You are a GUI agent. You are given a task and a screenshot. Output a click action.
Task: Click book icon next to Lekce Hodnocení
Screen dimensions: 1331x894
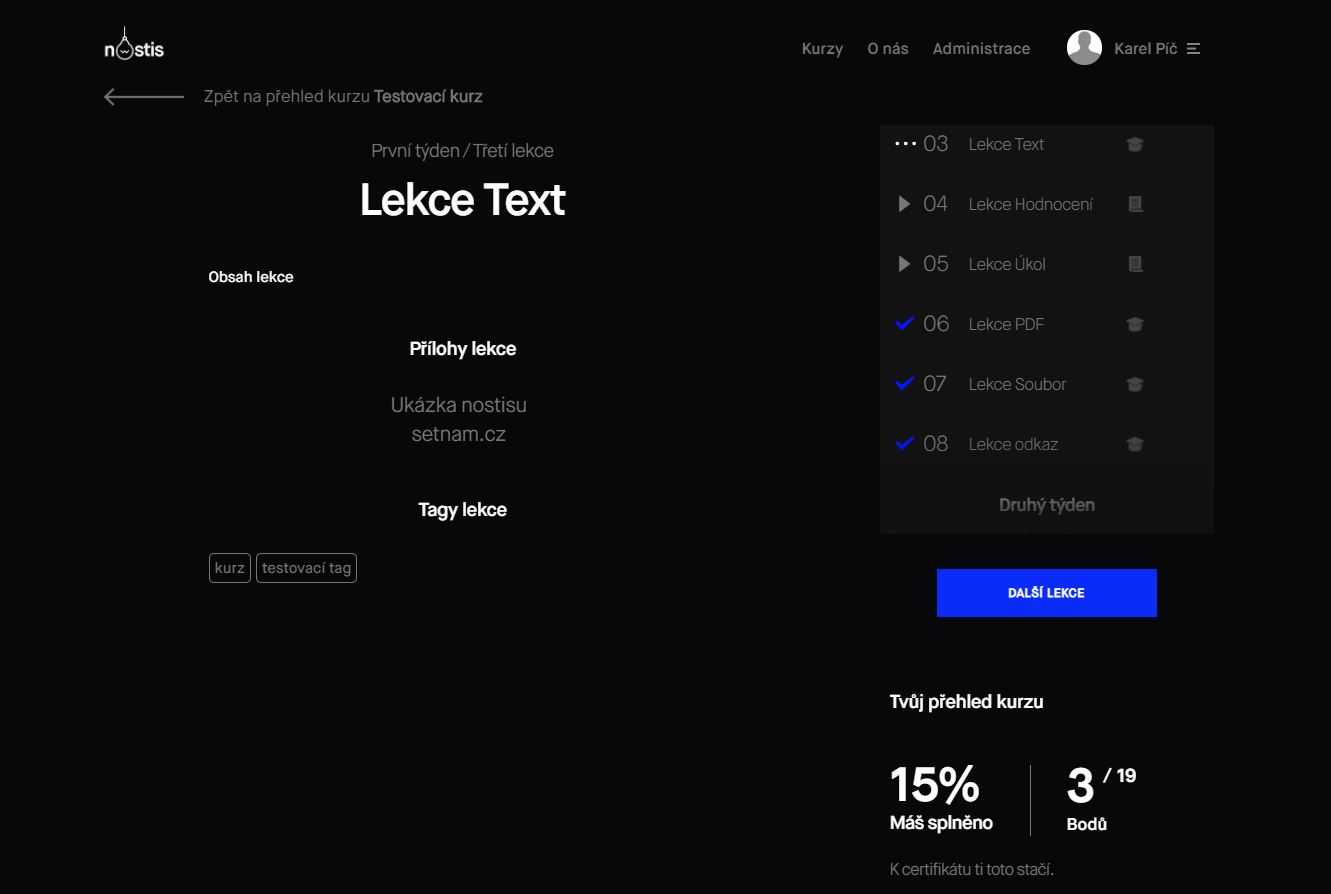tap(1134, 204)
